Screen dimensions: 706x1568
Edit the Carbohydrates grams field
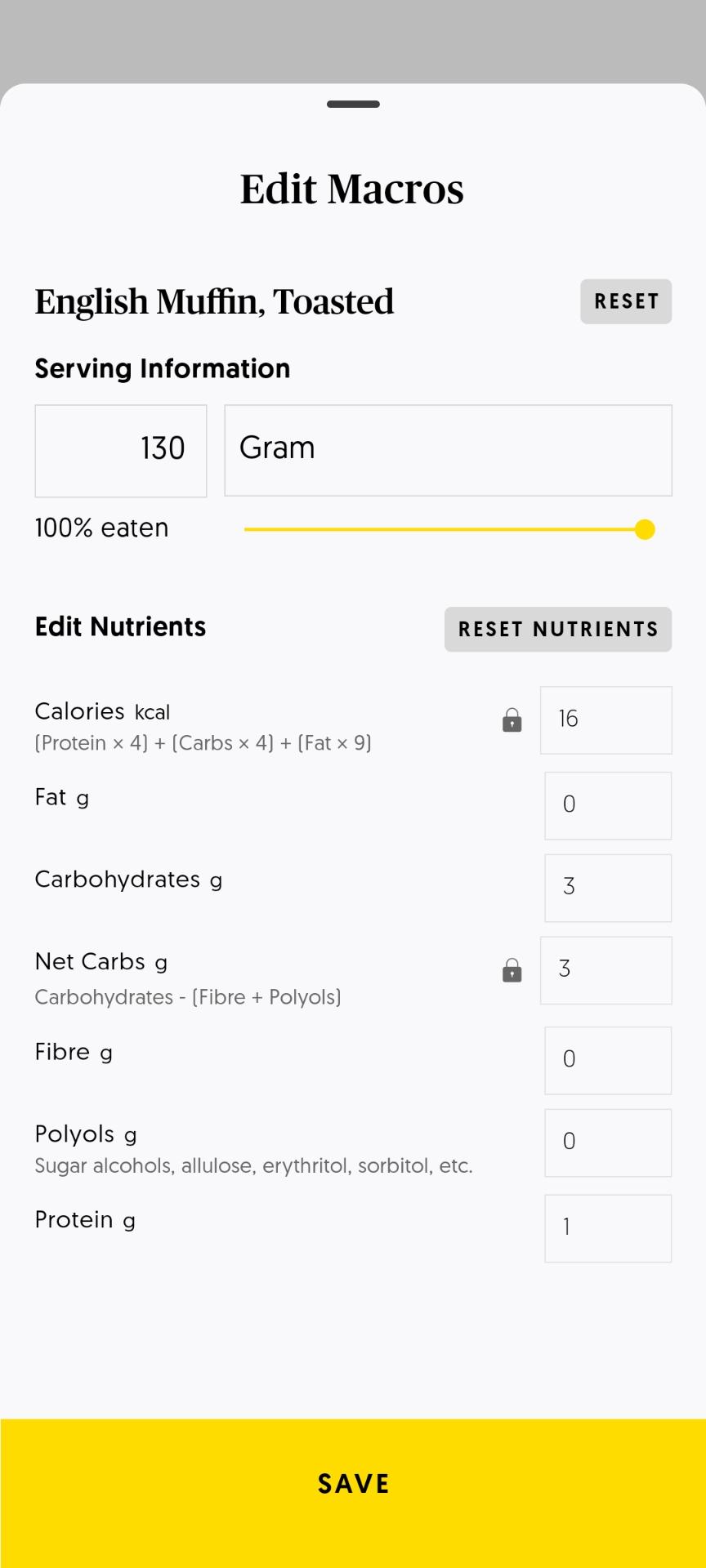coord(608,888)
